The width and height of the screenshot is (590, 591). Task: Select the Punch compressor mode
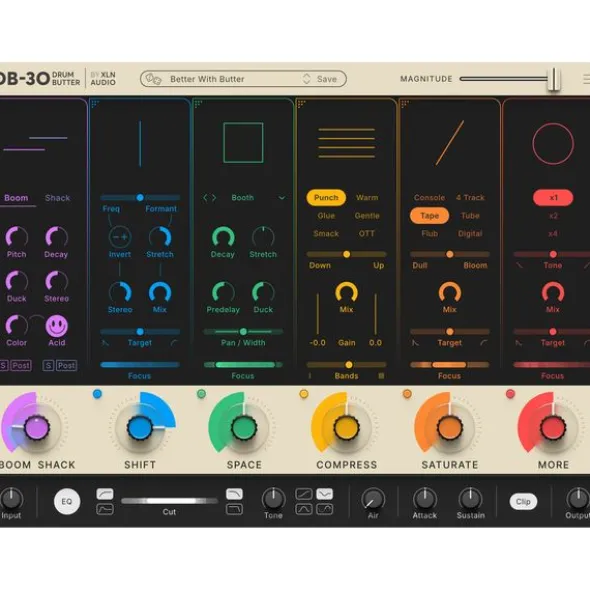[x=326, y=198]
